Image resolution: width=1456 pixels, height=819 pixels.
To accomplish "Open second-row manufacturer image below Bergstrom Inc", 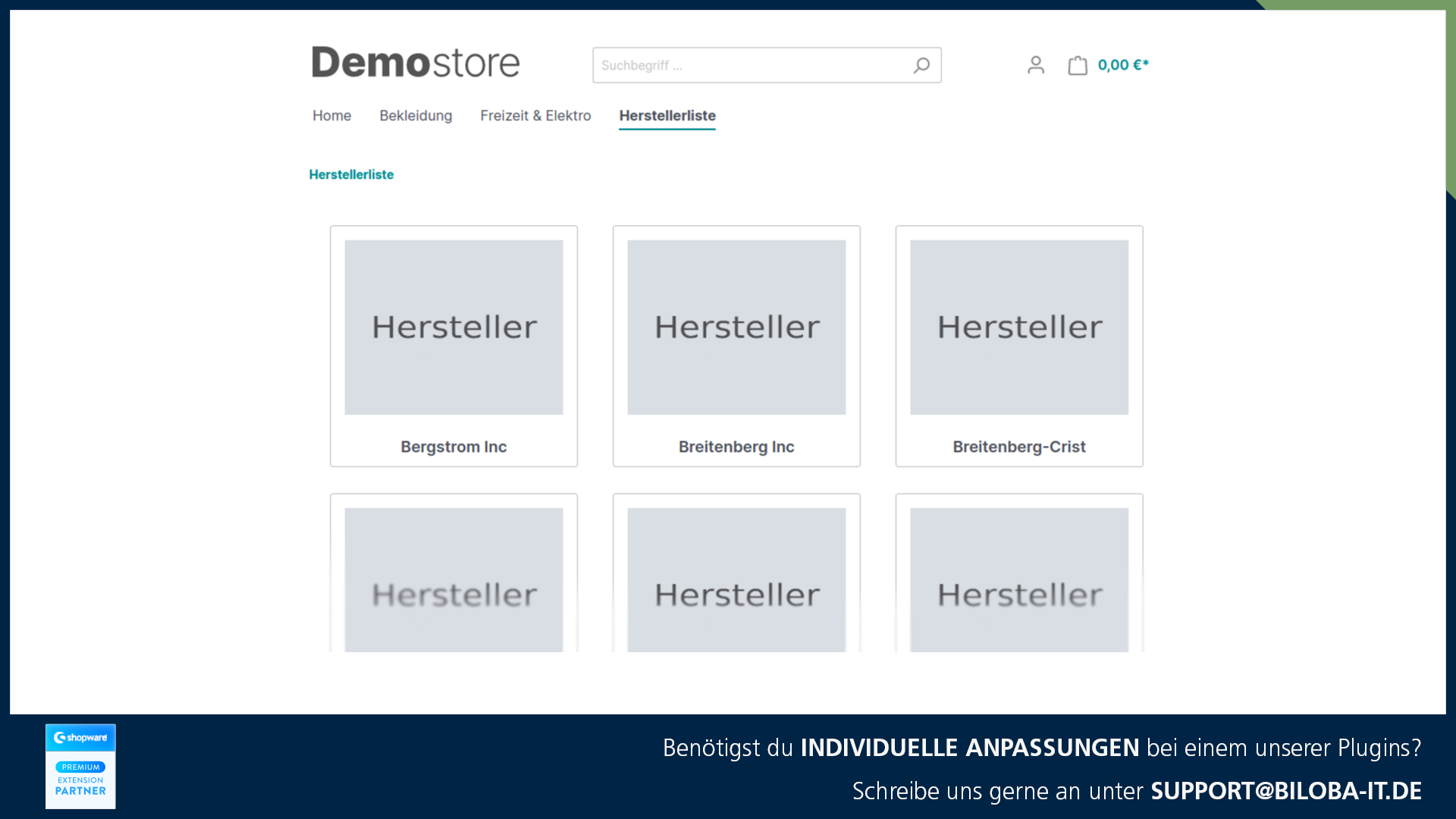I will pyautogui.click(x=453, y=580).
